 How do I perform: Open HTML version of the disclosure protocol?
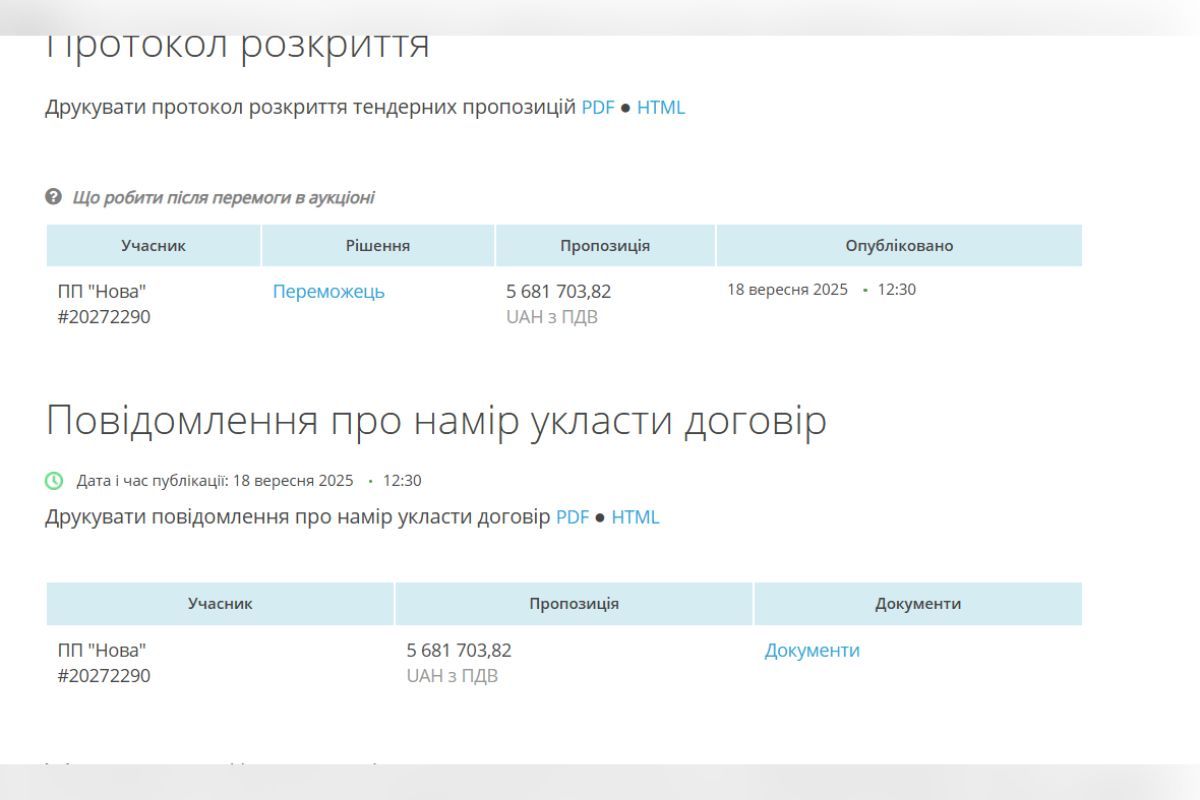coord(662,107)
